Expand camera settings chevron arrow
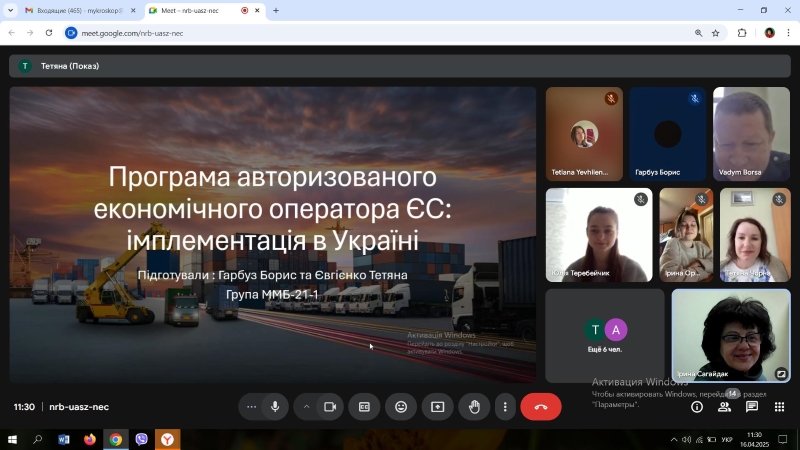This screenshot has height=450, width=800. click(x=306, y=407)
